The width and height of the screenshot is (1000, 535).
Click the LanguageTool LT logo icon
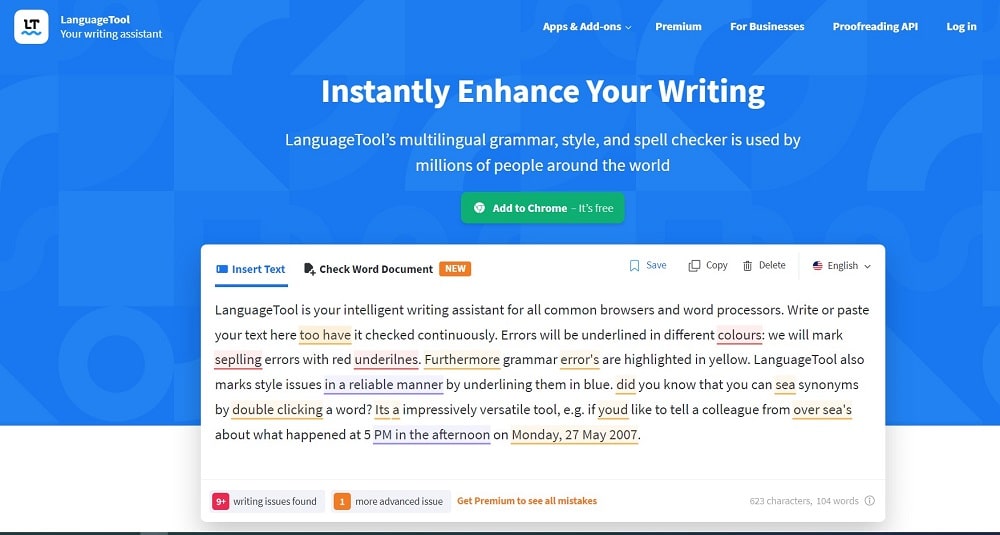pos(31,27)
